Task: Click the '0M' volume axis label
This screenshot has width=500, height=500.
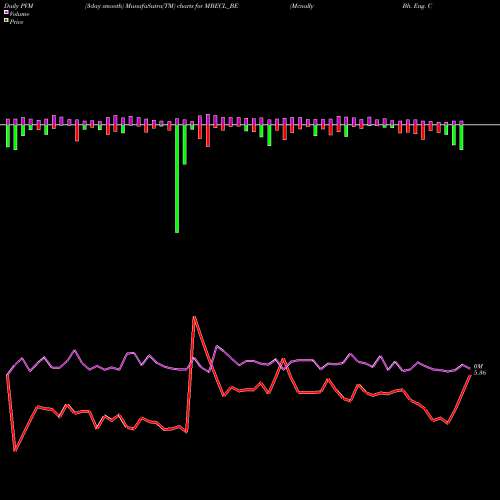Action: pyautogui.click(x=478, y=366)
